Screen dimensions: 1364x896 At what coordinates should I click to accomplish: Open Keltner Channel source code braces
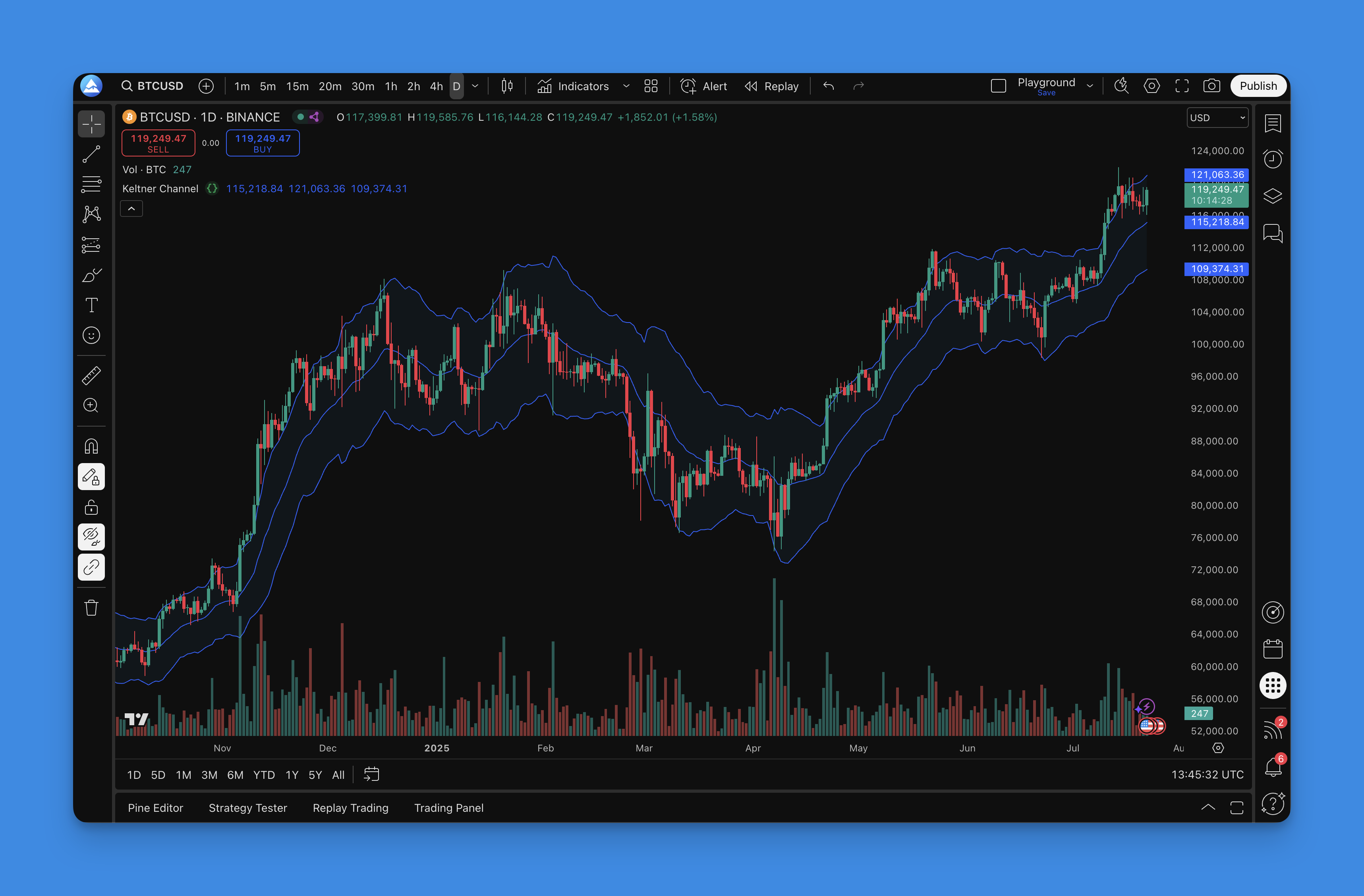pos(212,189)
